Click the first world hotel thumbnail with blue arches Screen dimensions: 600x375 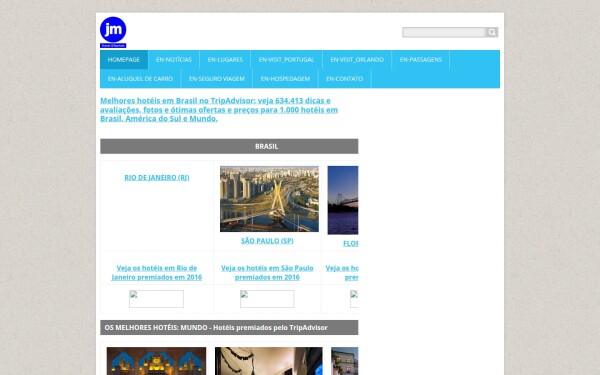tap(156, 361)
